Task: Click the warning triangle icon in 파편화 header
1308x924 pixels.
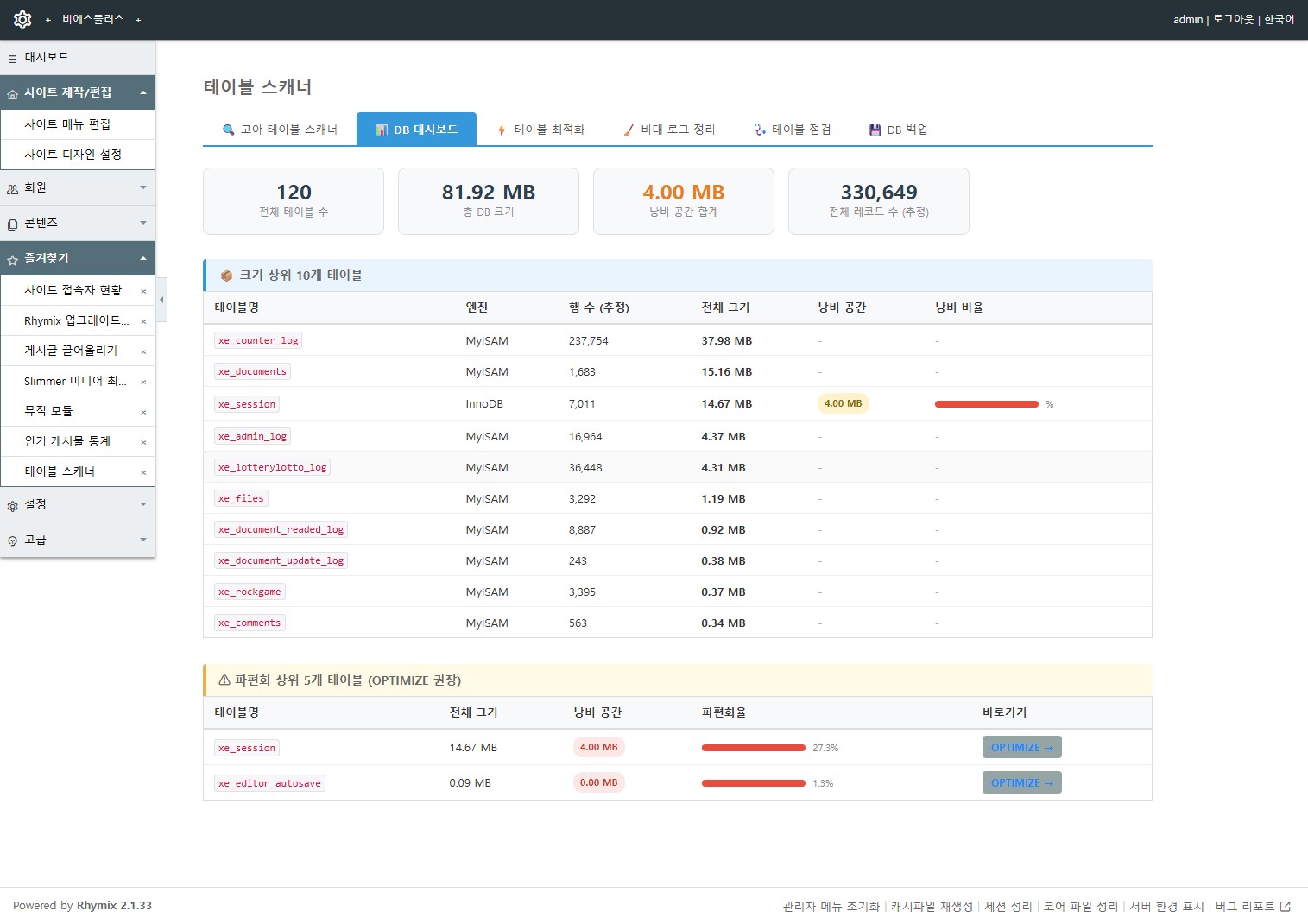Action: [x=224, y=680]
